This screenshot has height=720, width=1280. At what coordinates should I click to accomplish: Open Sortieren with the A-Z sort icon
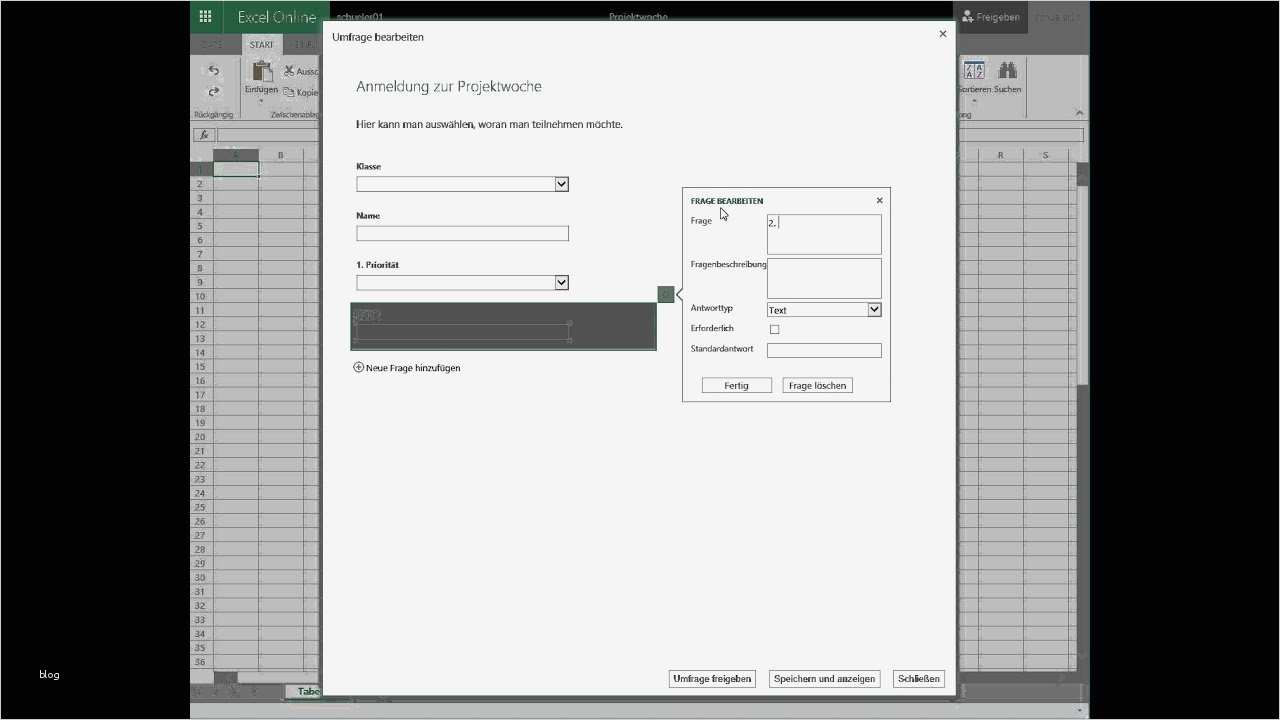coord(972,69)
